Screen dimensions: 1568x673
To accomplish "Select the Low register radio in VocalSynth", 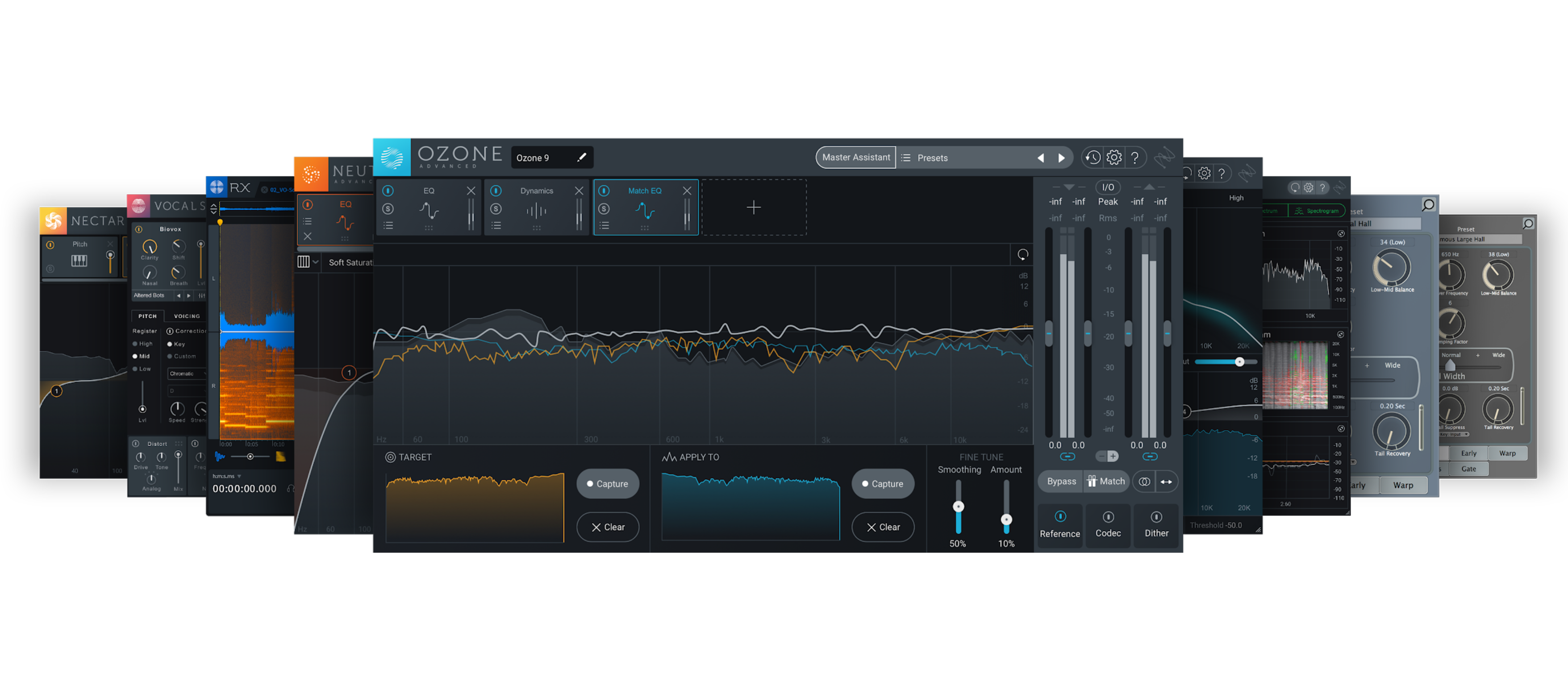I will pyautogui.click(x=135, y=369).
